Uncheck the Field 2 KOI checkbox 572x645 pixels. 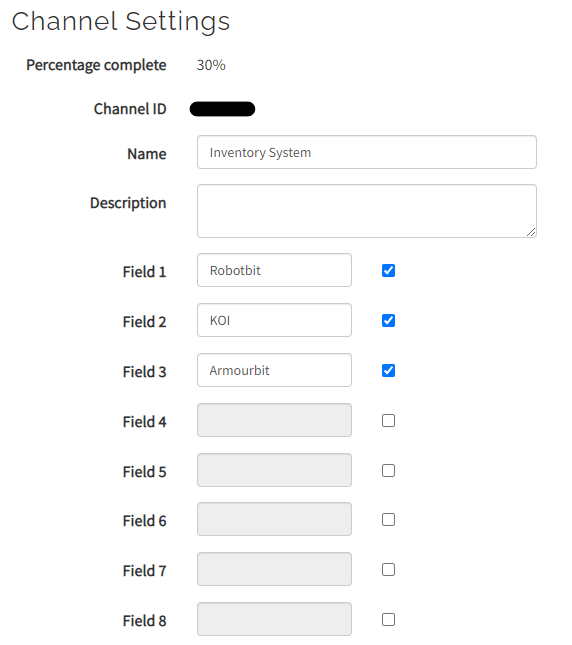click(x=388, y=320)
